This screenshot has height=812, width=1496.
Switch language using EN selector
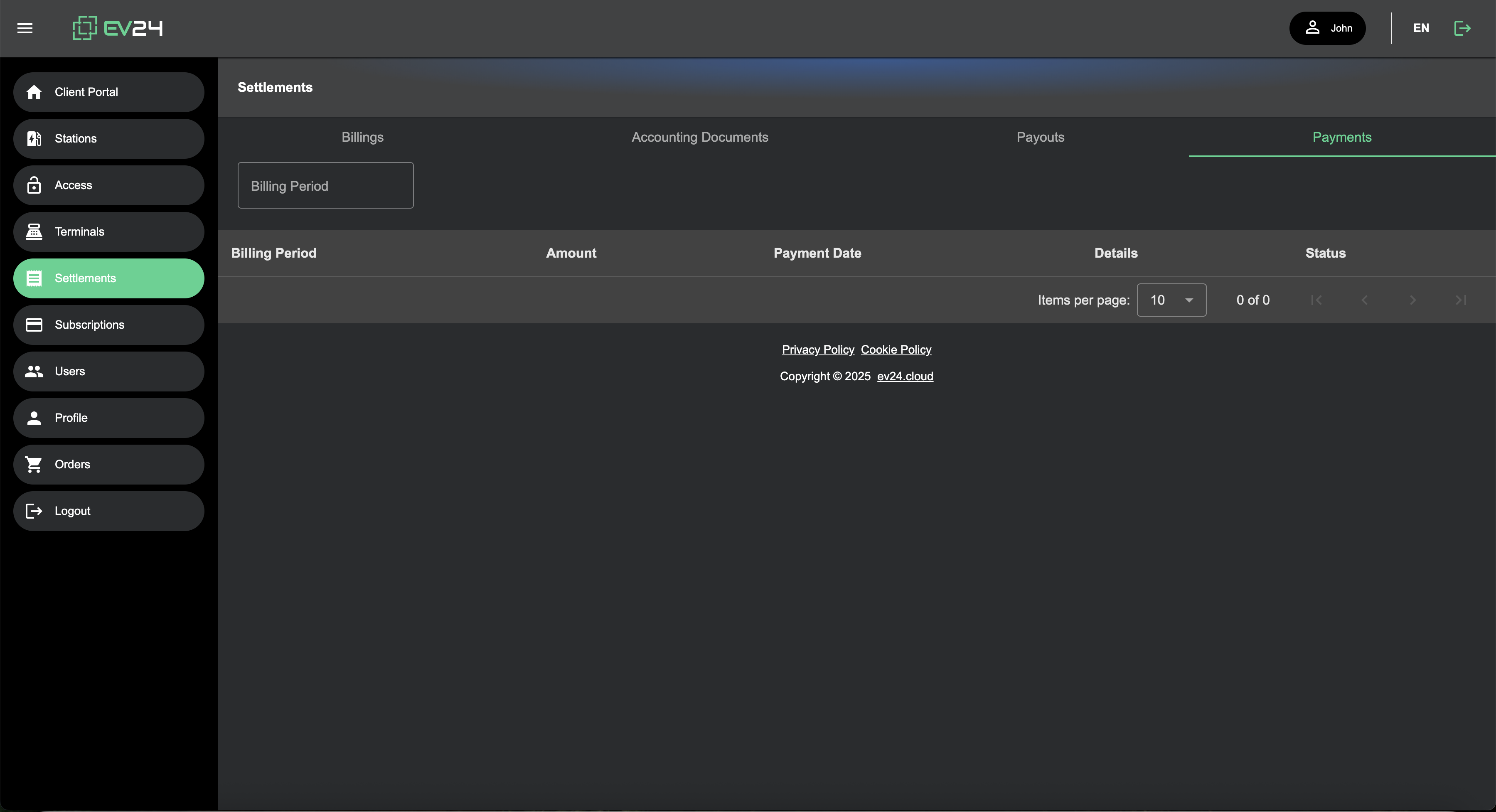[x=1420, y=28]
